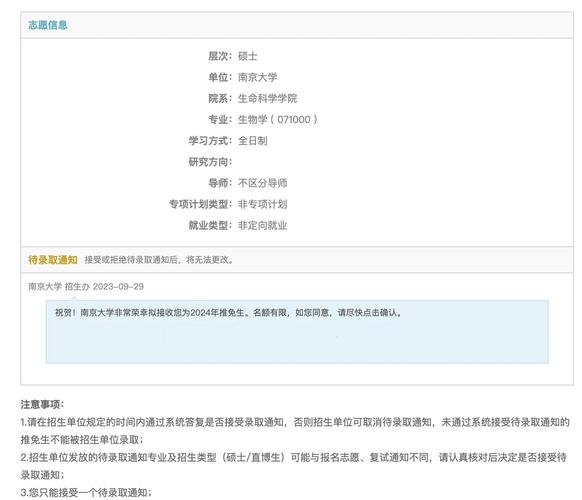Click the 导师 value 不区分导师
This screenshot has width=582, height=500.
coord(262,183)
